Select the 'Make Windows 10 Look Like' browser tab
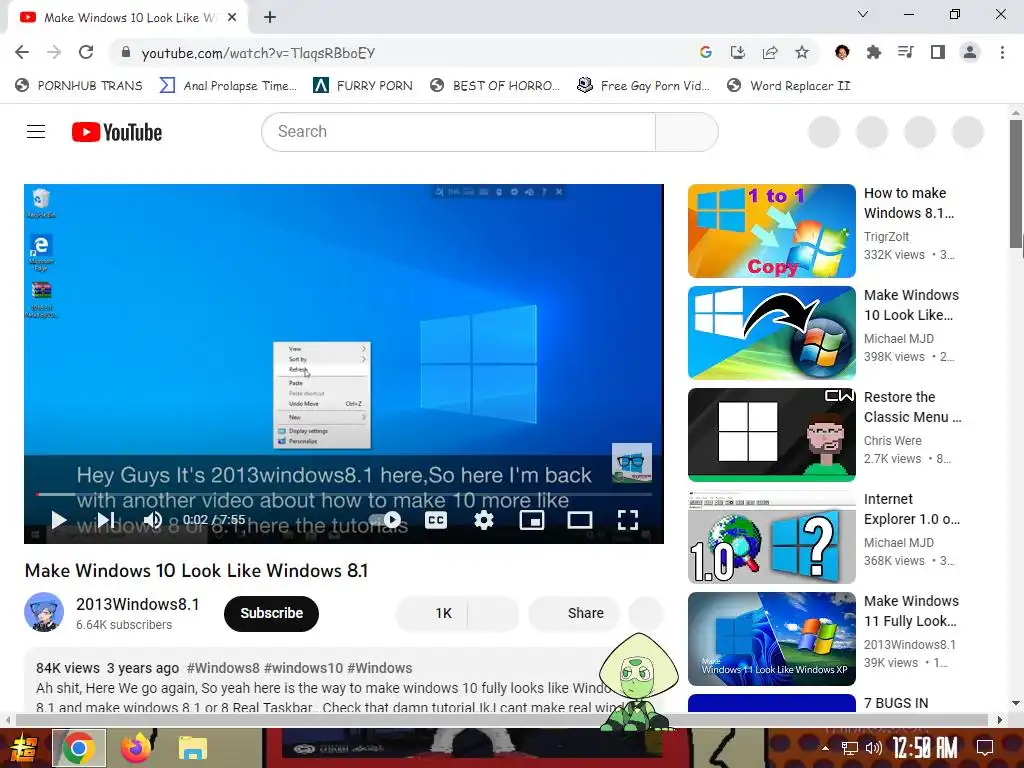The height and width of the screenshot is (768, 1024). click(x=129, y=18)
